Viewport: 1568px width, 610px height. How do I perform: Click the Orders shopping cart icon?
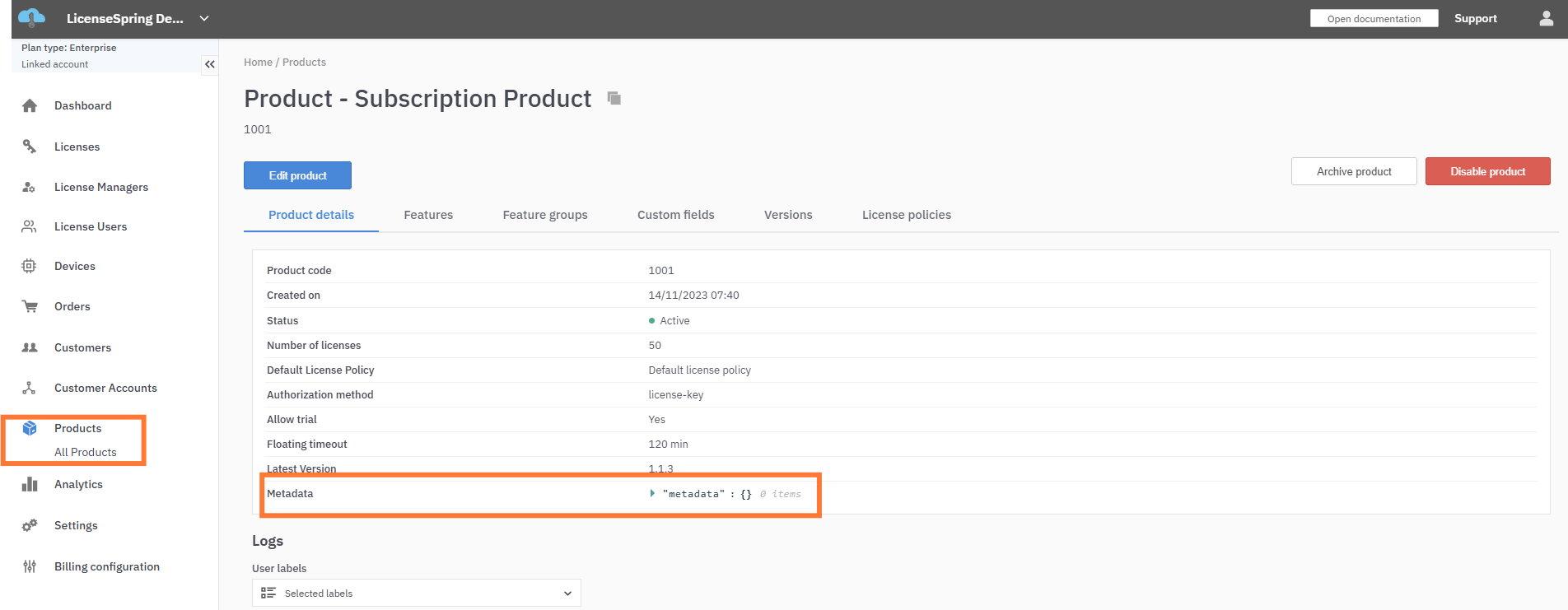(x=30, y=306)
